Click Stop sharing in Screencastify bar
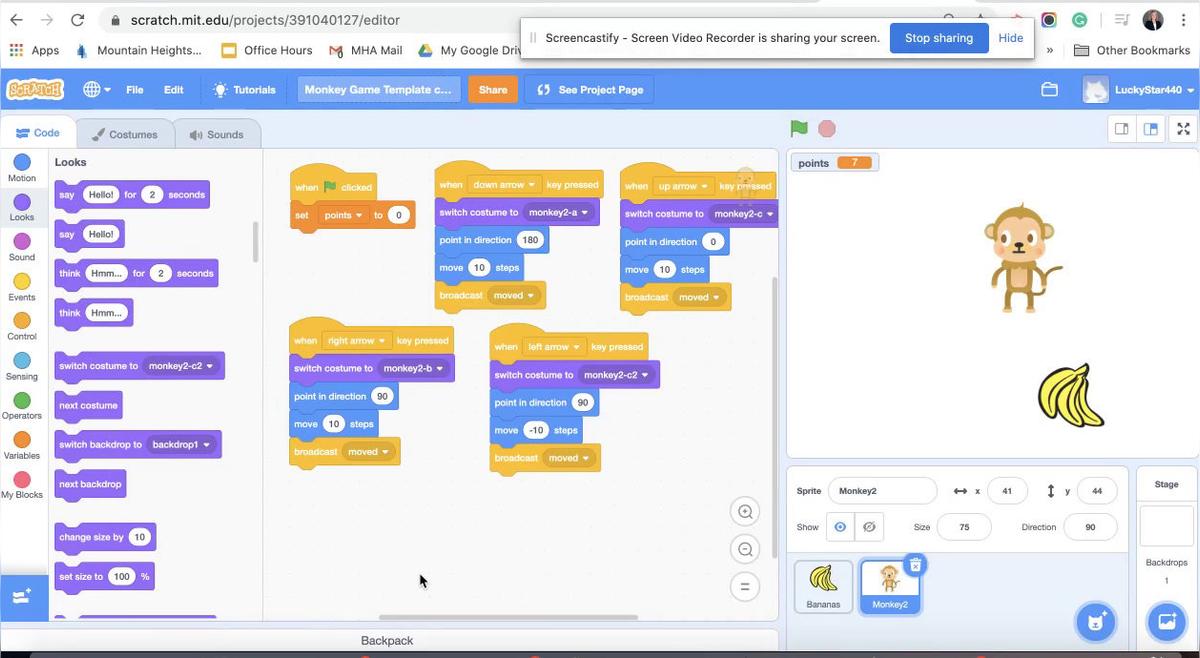This screenshot has height=658, width=1200. click(x=939, y=38)
